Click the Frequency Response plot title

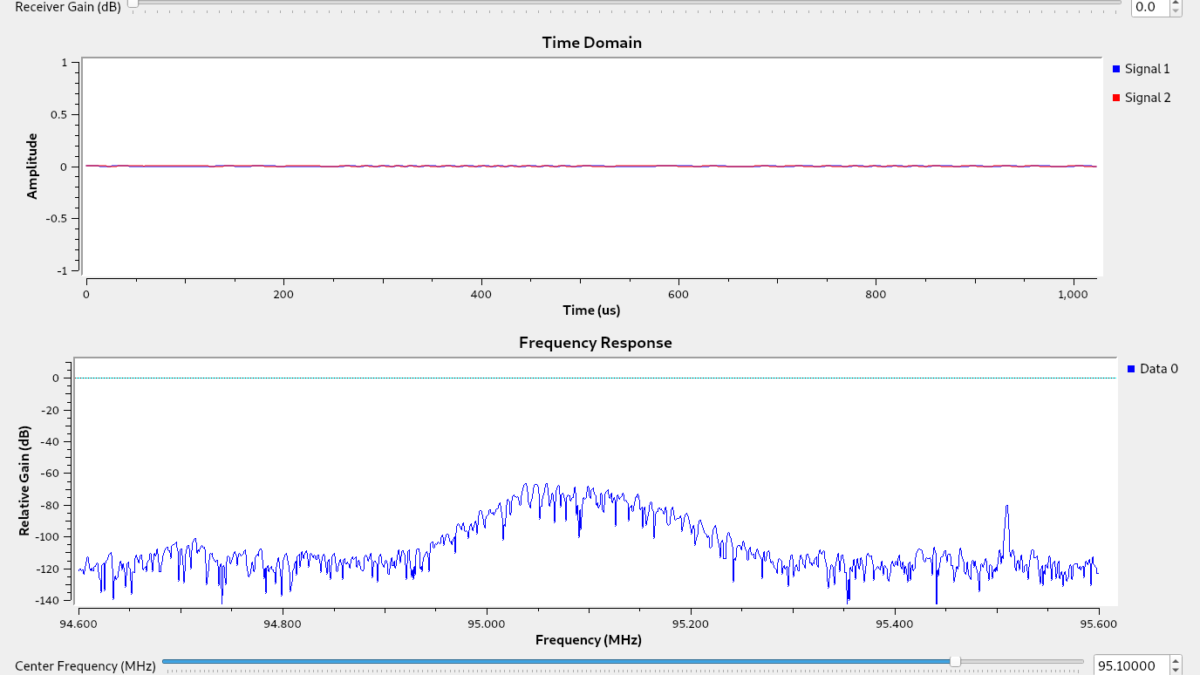click(595, 343)
